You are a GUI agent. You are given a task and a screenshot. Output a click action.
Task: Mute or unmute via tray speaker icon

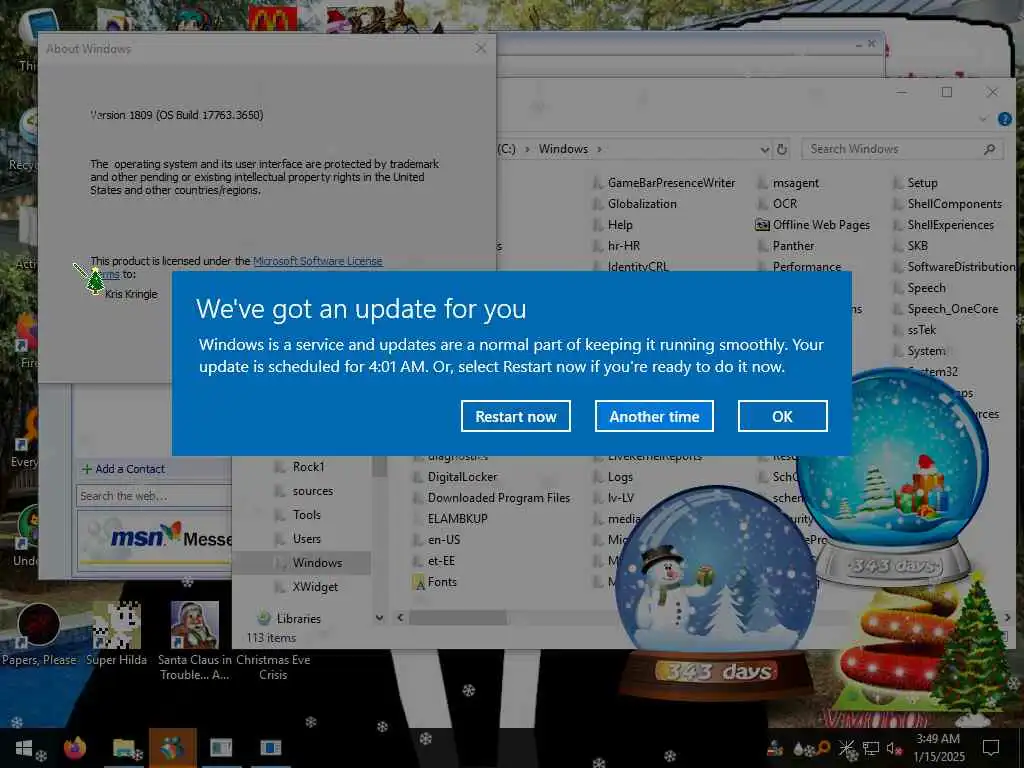tap(893, 748)
